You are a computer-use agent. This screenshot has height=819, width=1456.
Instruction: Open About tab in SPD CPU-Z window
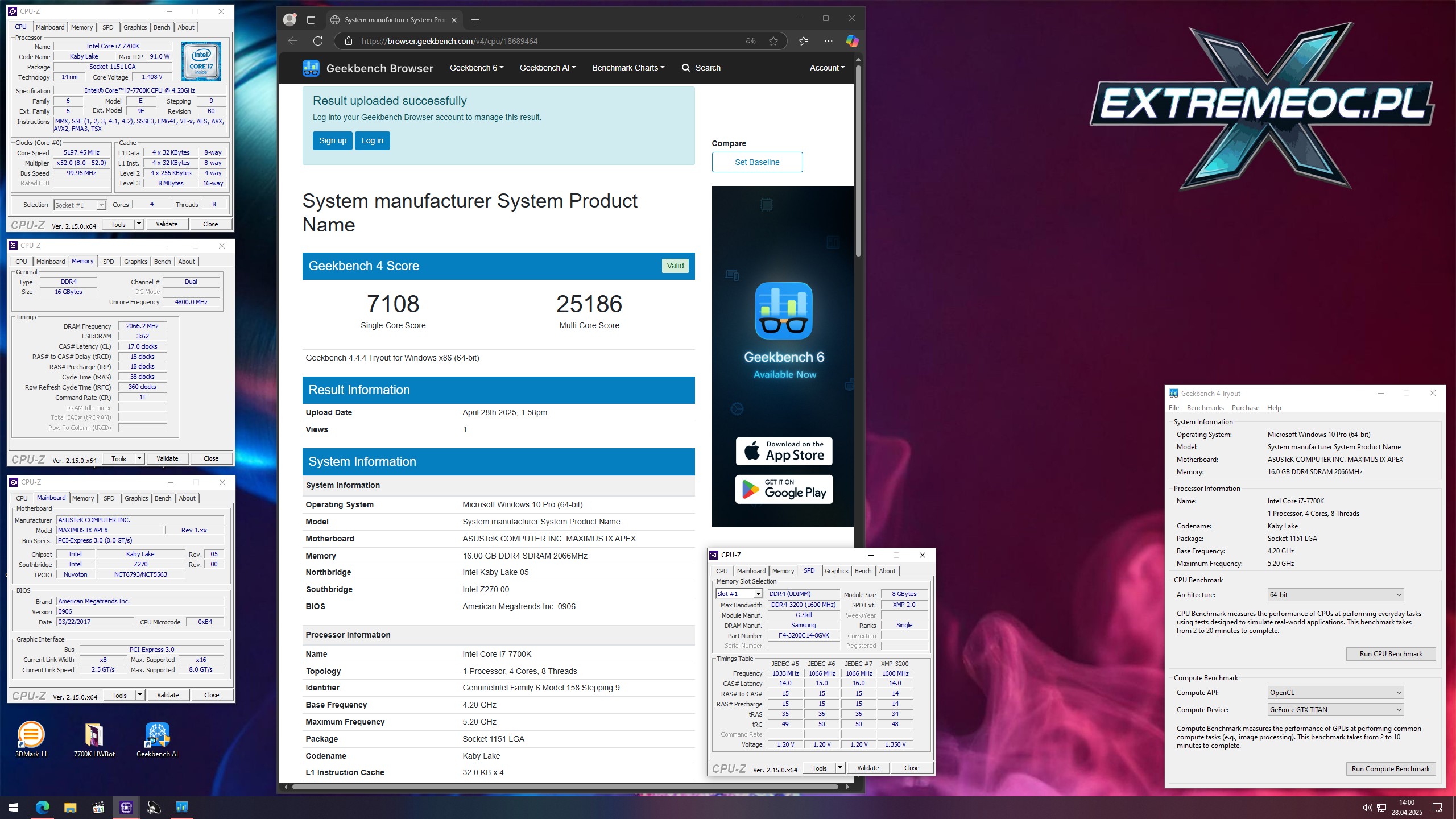(x=887, y=571)
